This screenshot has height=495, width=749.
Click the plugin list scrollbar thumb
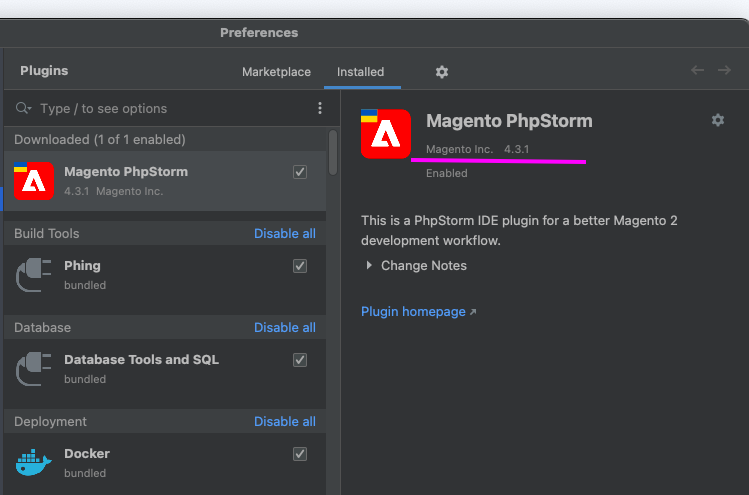333,153
